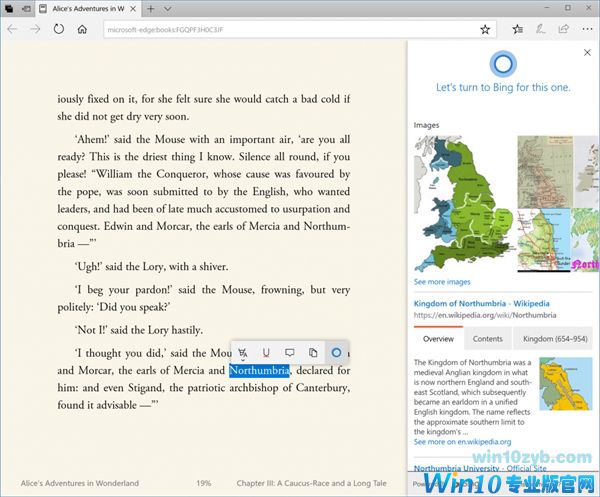Click the highlight tool in the selection popup
Image resolution: width=600 pixels, height=497 pixels.
point(243,352)
